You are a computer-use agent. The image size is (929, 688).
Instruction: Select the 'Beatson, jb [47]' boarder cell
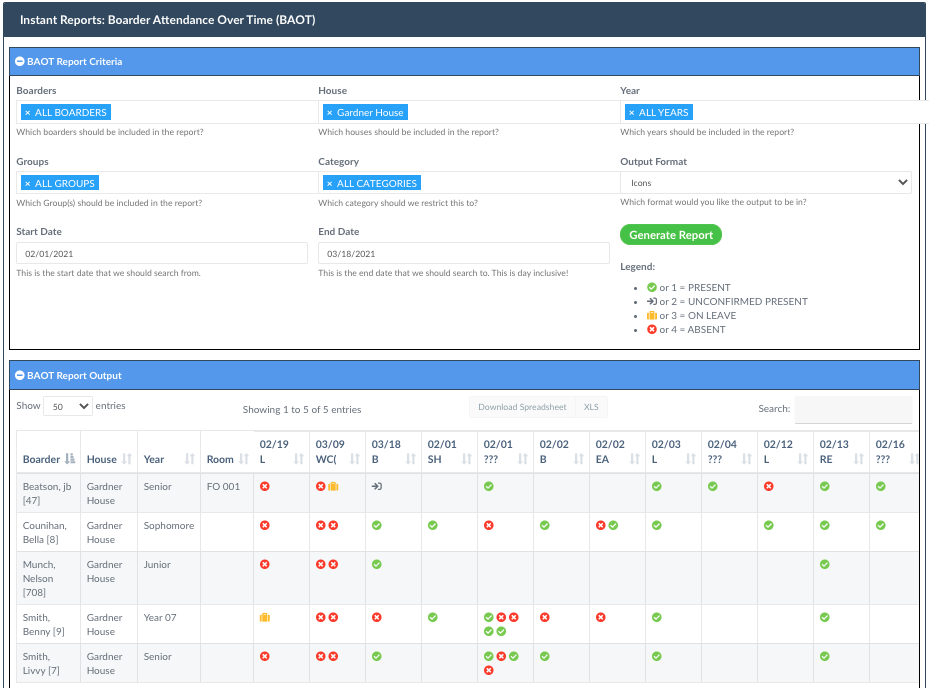[49, 493]
